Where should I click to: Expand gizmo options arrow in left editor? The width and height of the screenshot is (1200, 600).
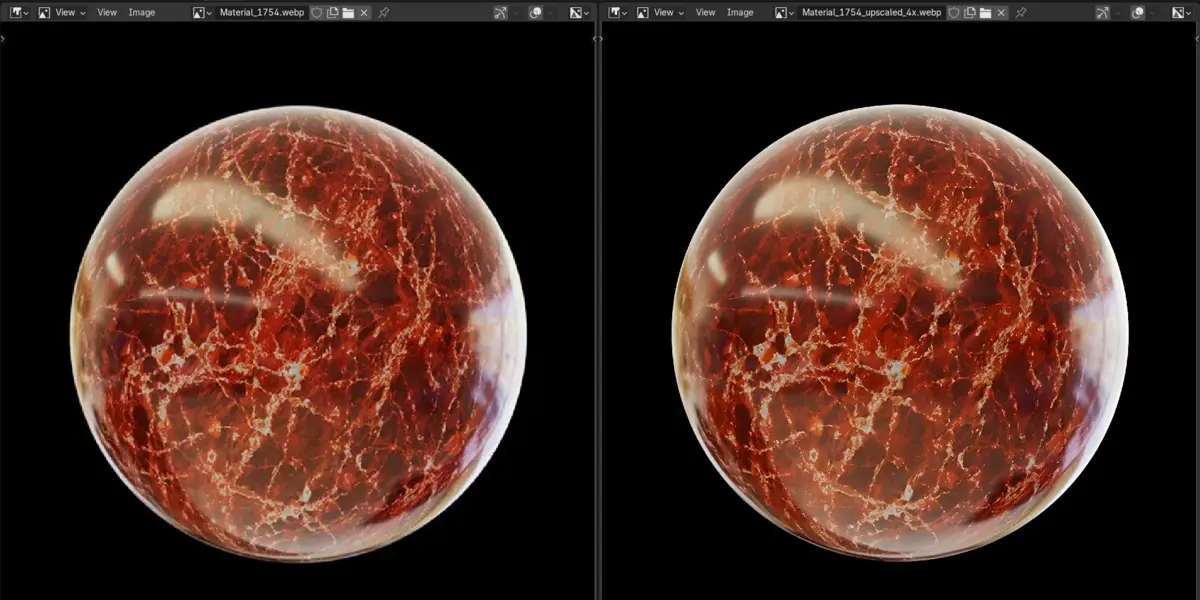pyautogui.click(x=515, y=12)
